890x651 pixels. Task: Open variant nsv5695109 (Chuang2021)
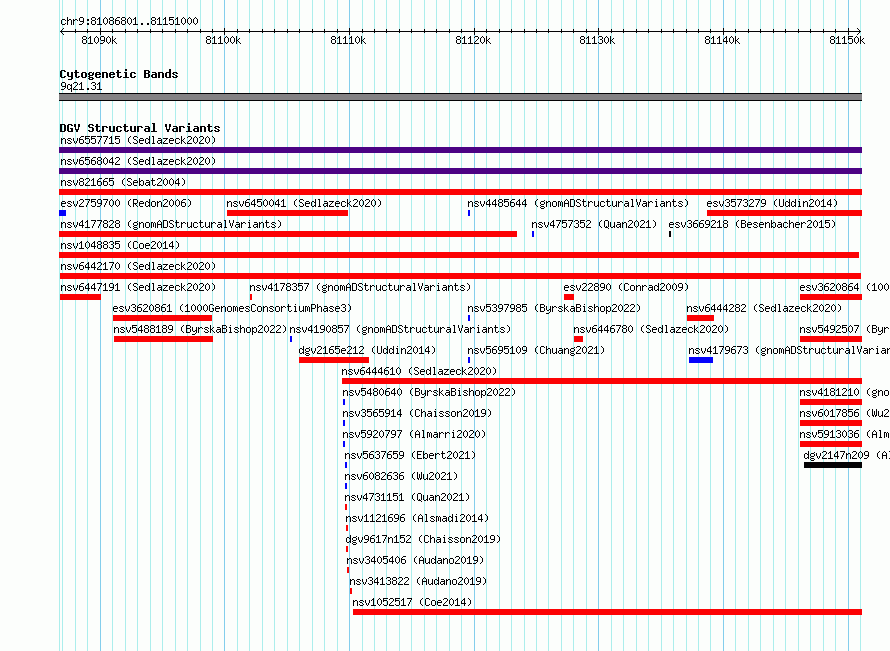pyautogui.click(x=536, y=350)
